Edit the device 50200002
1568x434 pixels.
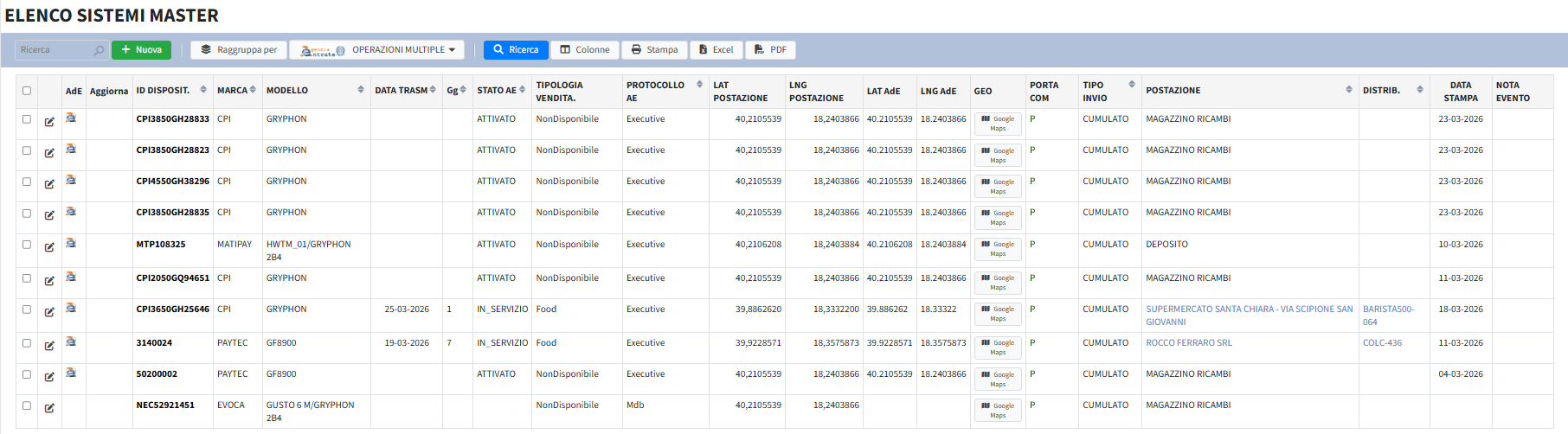(x=49, y=377)
